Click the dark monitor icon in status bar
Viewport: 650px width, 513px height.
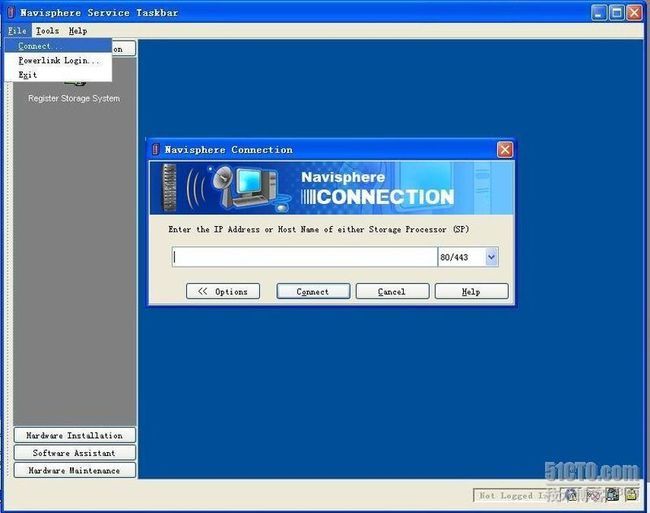pos(612,494)
